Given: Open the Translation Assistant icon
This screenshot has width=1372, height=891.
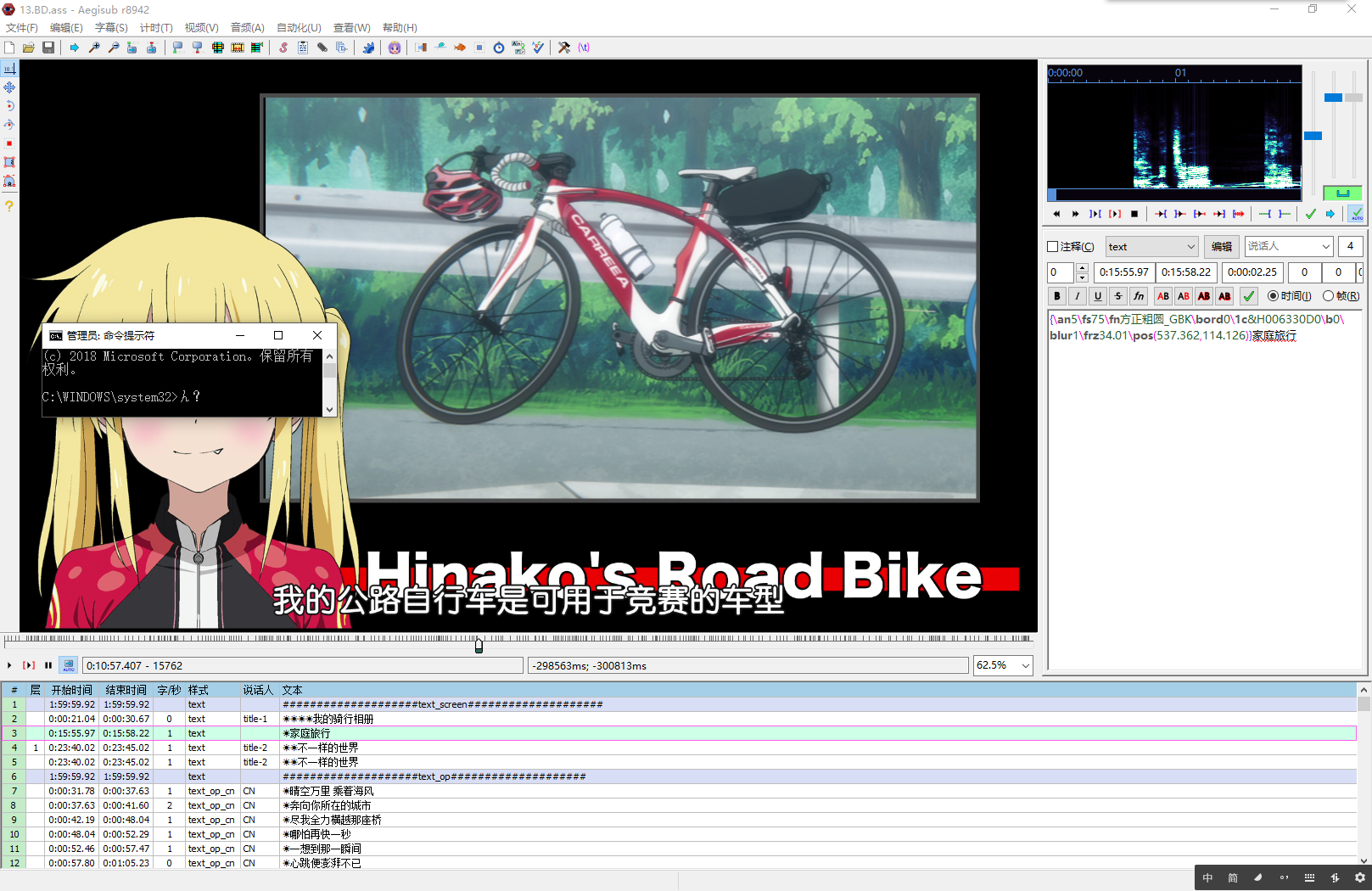Looking at the screenshot, I should click(x=518, y=48).
